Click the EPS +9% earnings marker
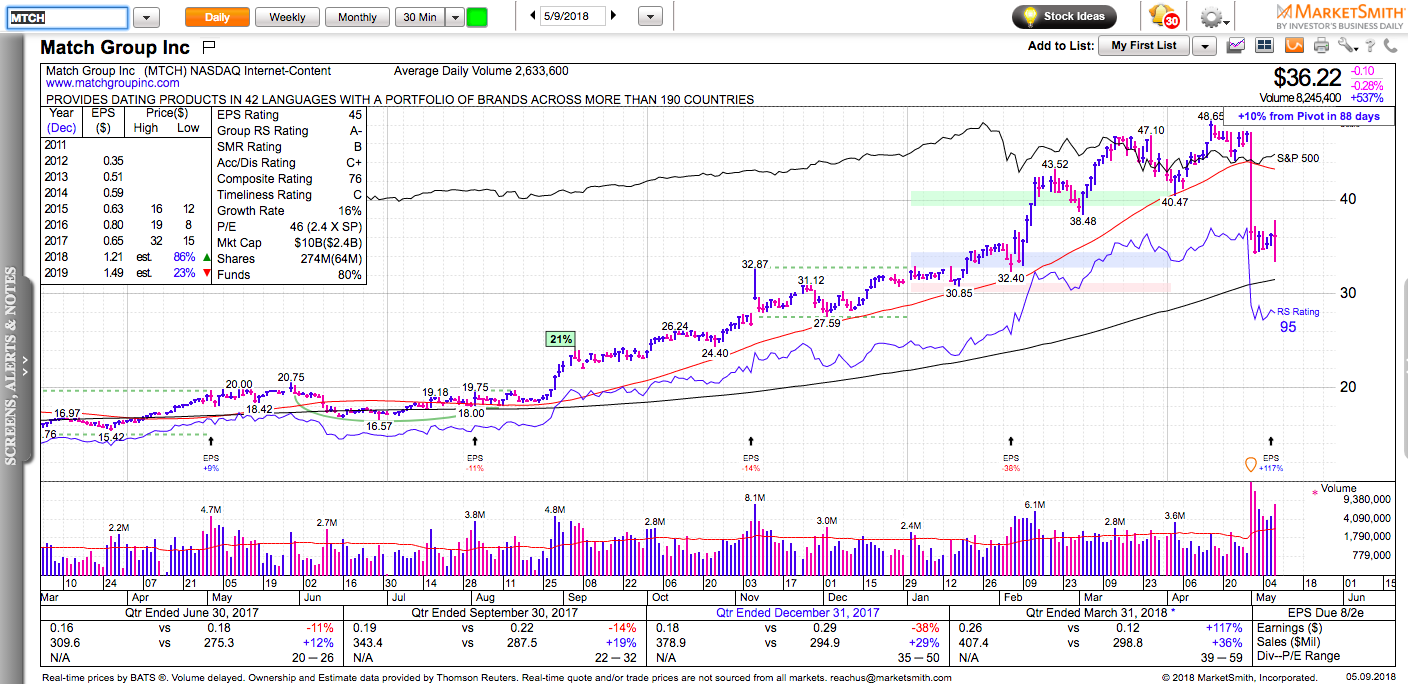The height and width of the screenshot is (684, 1408). 210,463
